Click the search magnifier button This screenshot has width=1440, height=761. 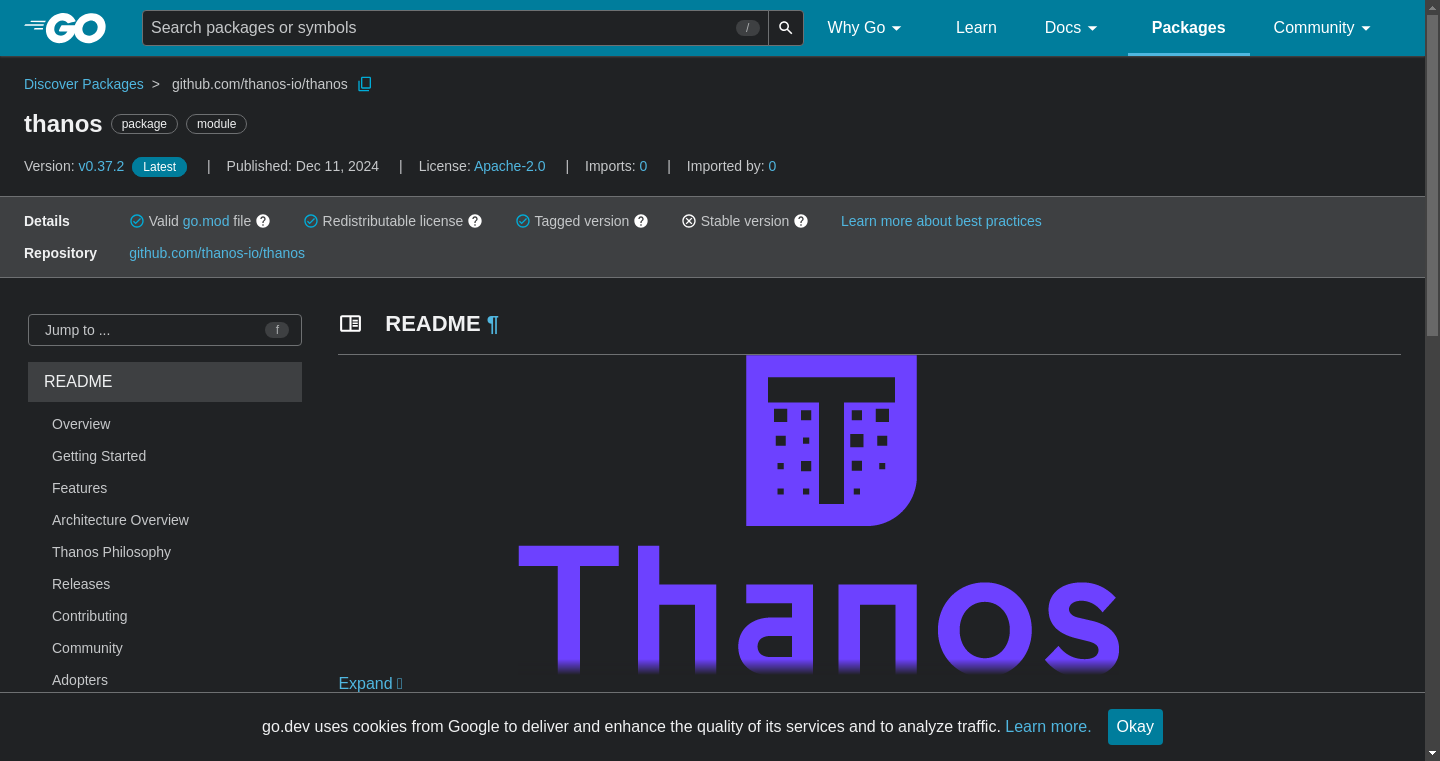point(786,28)
